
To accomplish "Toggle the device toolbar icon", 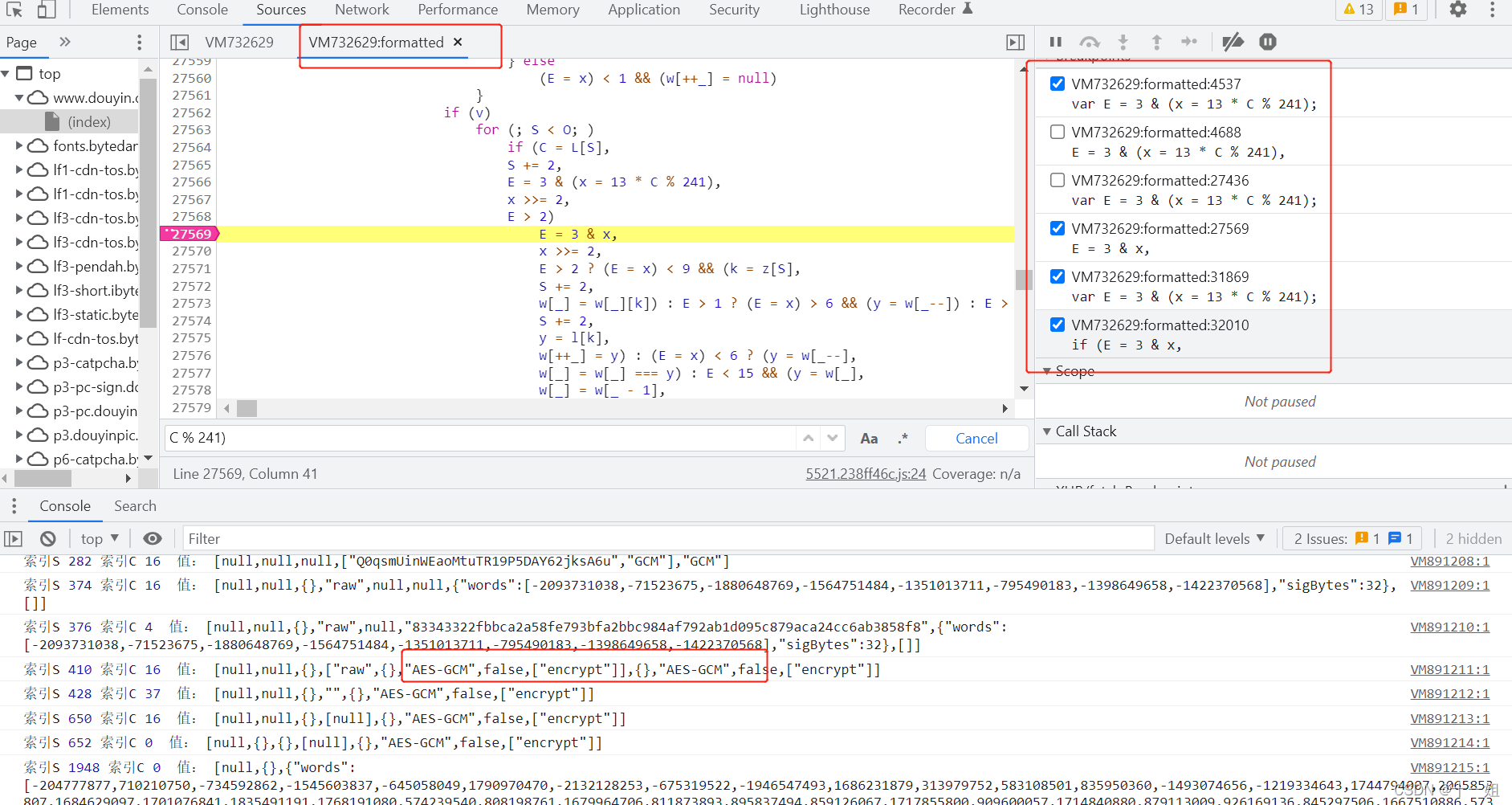I will 47,10.
